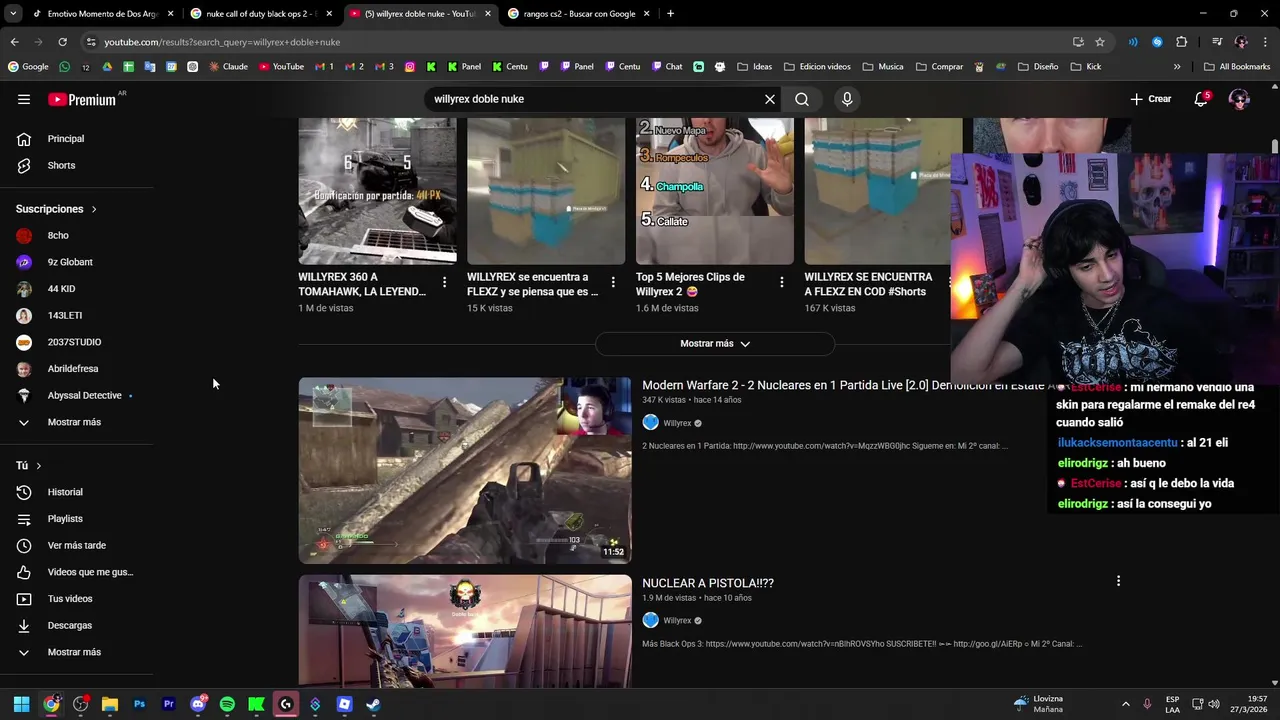Open Spotify from the taskbar

(x=227, y=704)
